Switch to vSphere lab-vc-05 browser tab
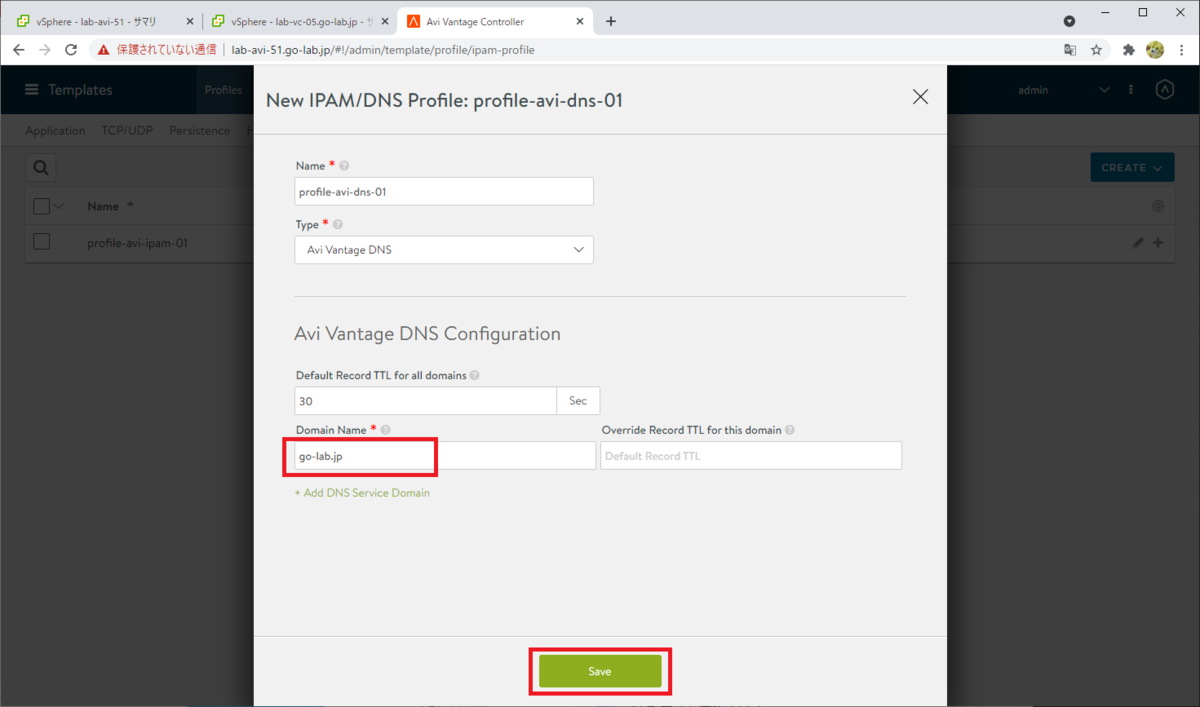This screenshot has width=1200, height=707. pos(298,21)
